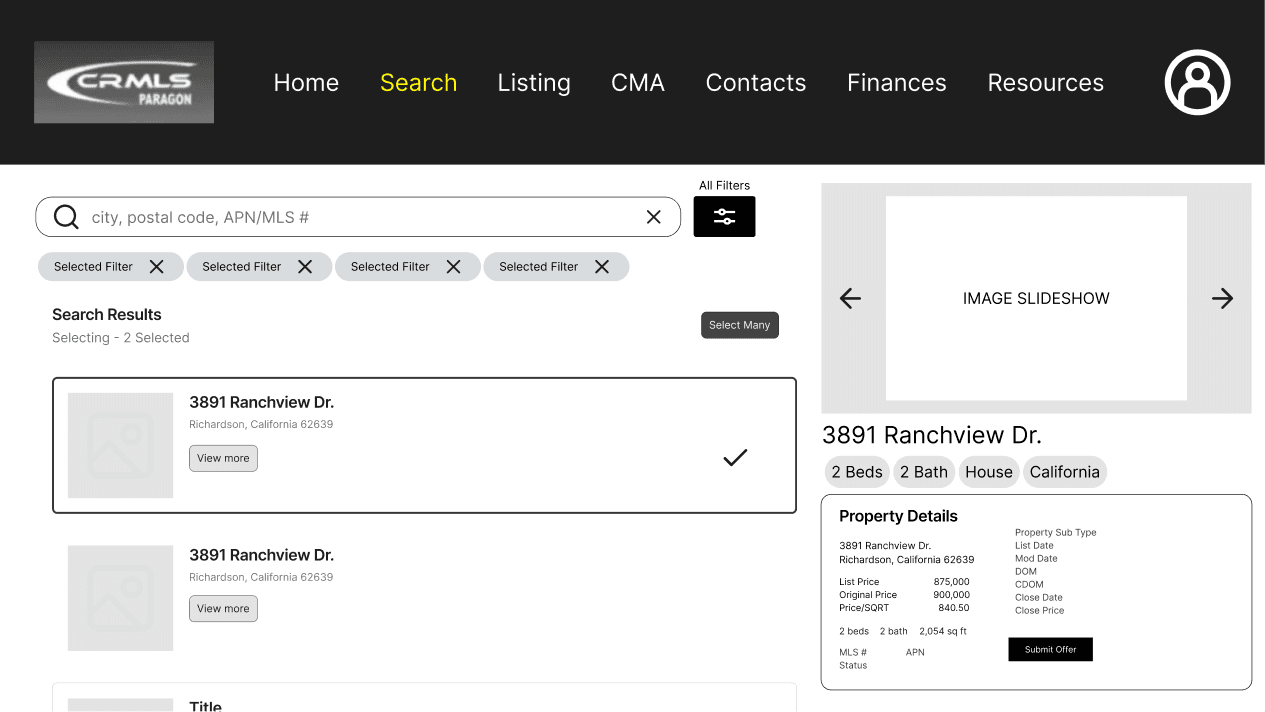Image resolution: width=1265 pixels, height=712 pixels.
Task: Click the Status label
Action: (853, 666)
